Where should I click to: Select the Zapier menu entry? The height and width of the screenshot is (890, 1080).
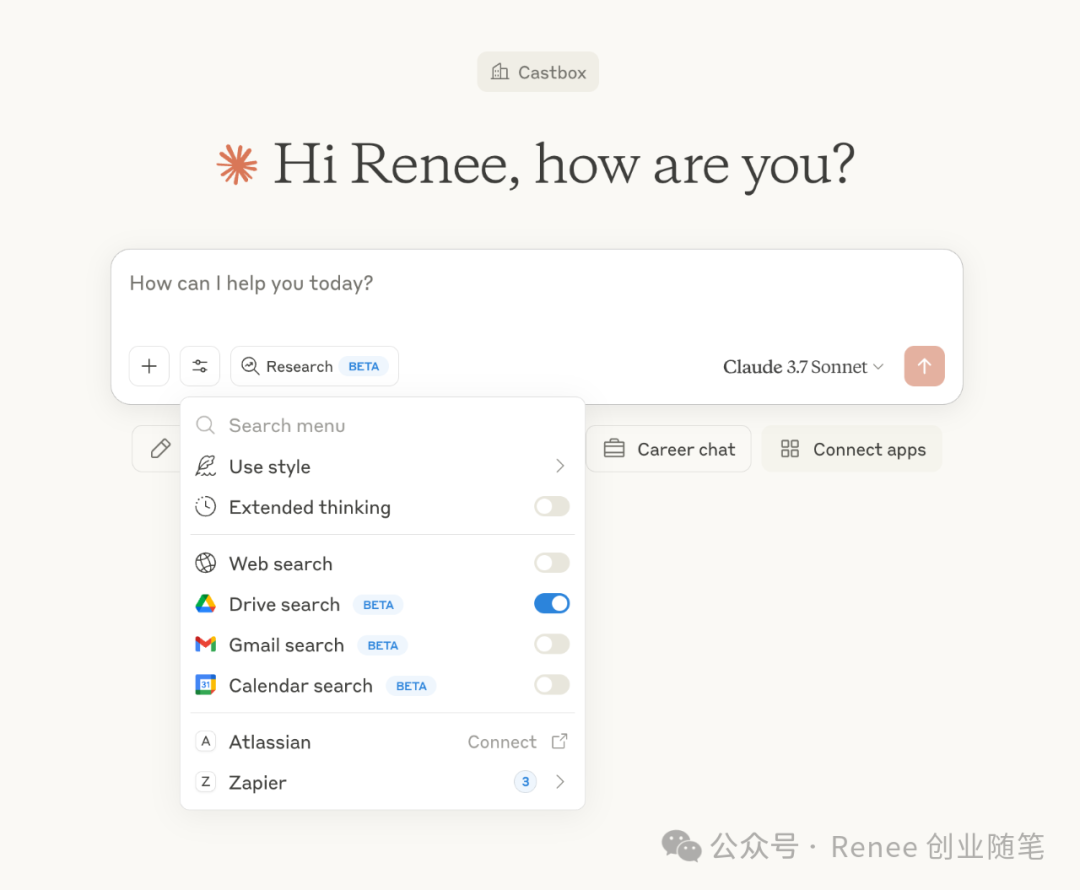point(382,783)
